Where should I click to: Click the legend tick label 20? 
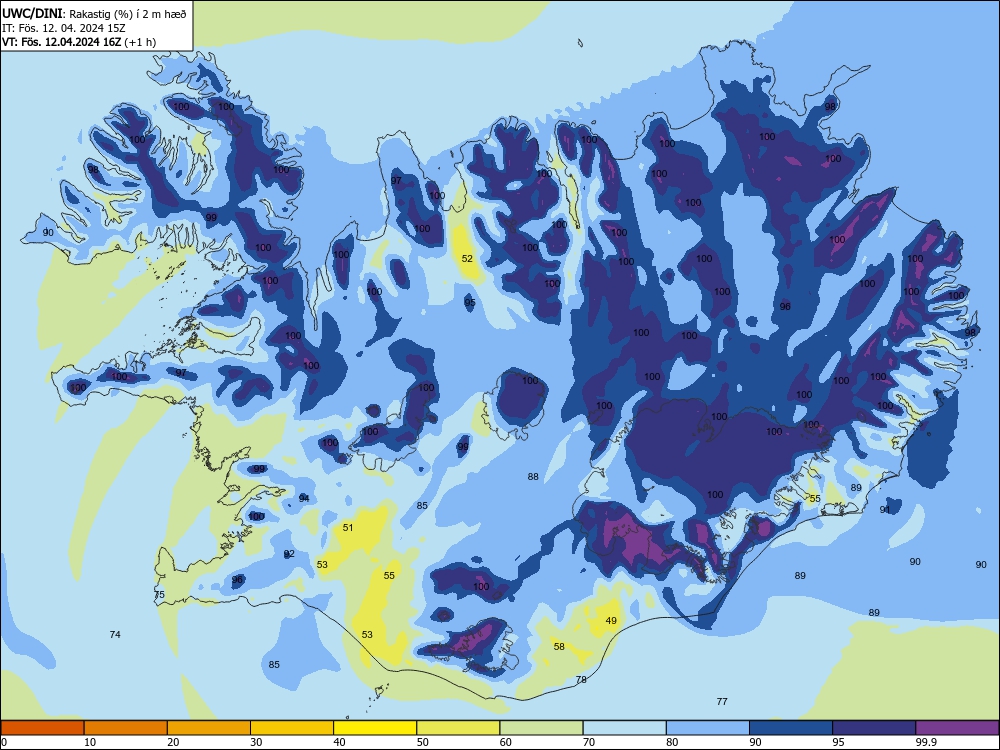pos(173,742)
